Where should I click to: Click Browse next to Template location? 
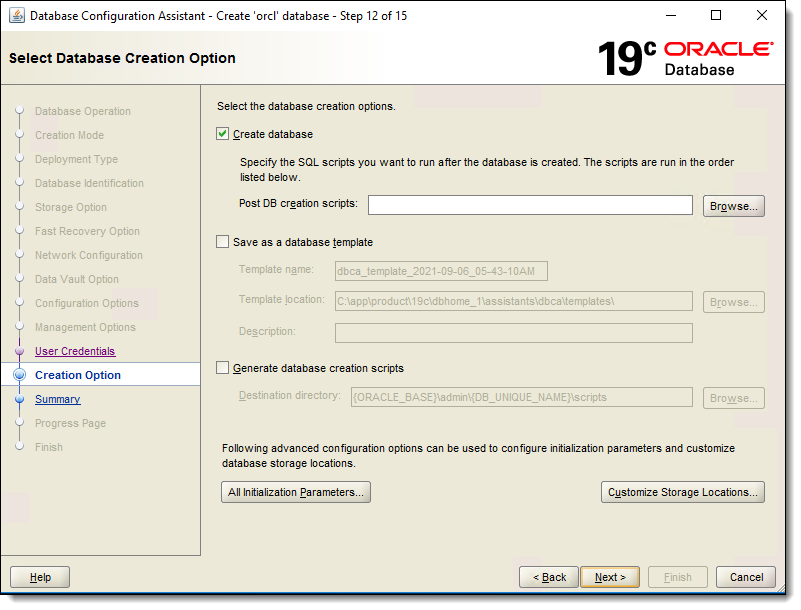734,302
